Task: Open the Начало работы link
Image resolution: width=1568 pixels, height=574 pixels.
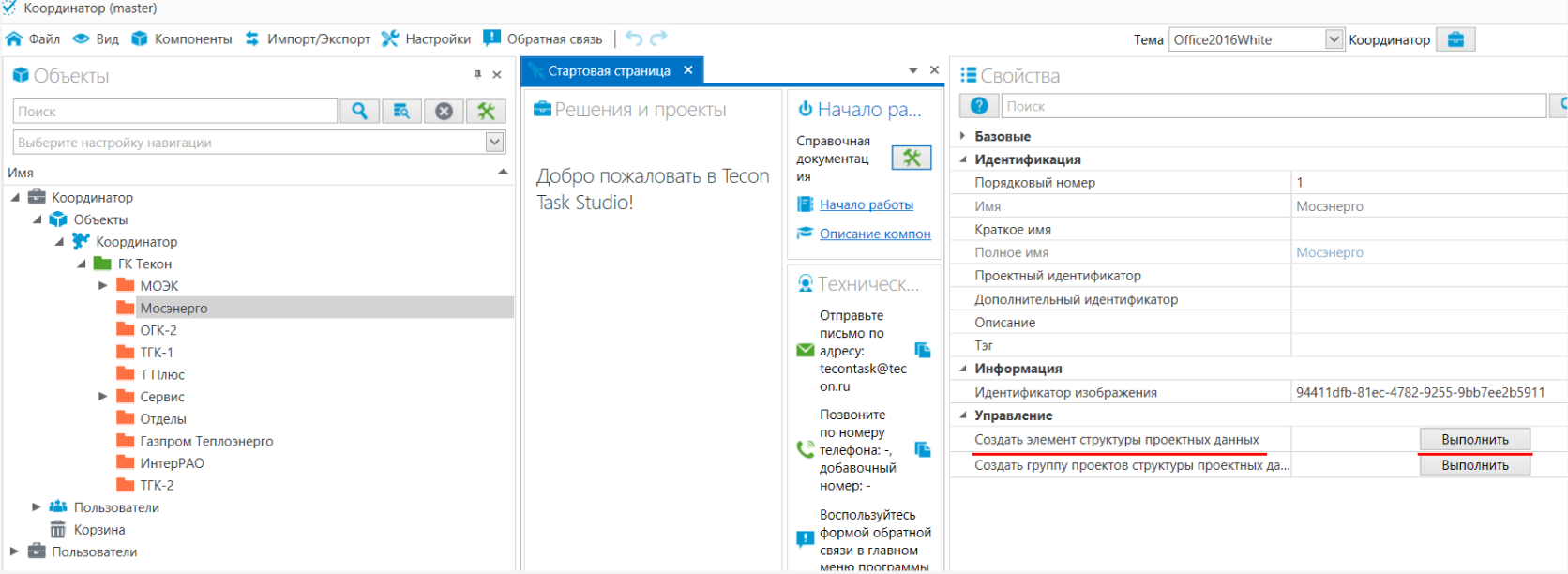Action: click(x=866, y=204)
